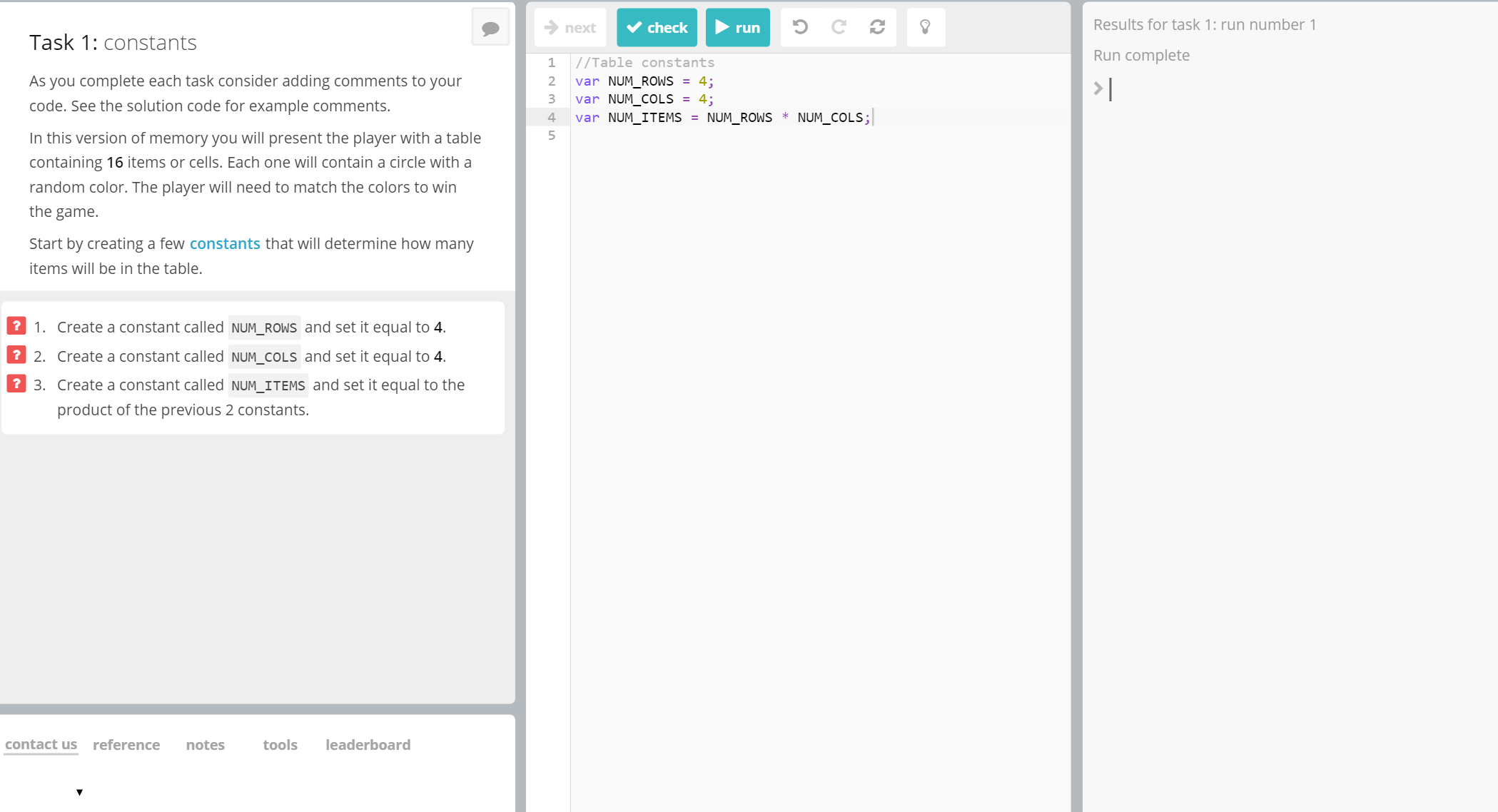Click the undo arrow icon
Viewport: 1498px width, 812px height.
click(800, 27)
